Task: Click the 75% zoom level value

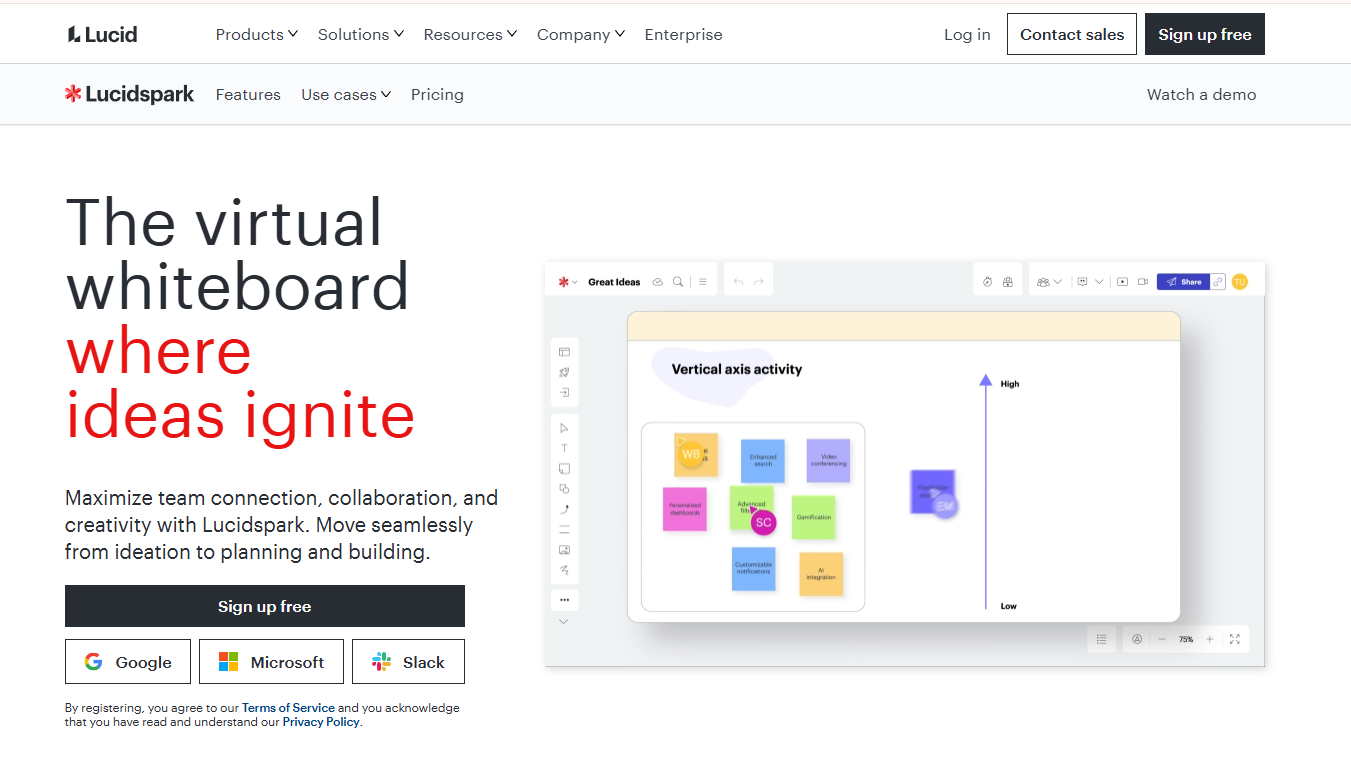Action: pyautogui.click(x=1186, y=639)
